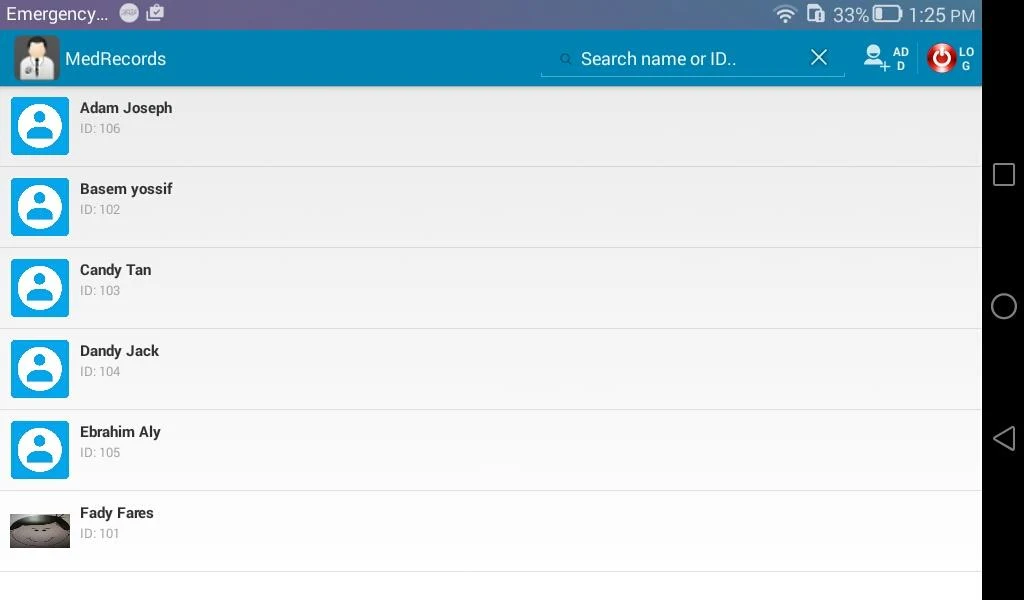
Task: Tap Dandy Jack's profile avatar
Action: point(40,369)
